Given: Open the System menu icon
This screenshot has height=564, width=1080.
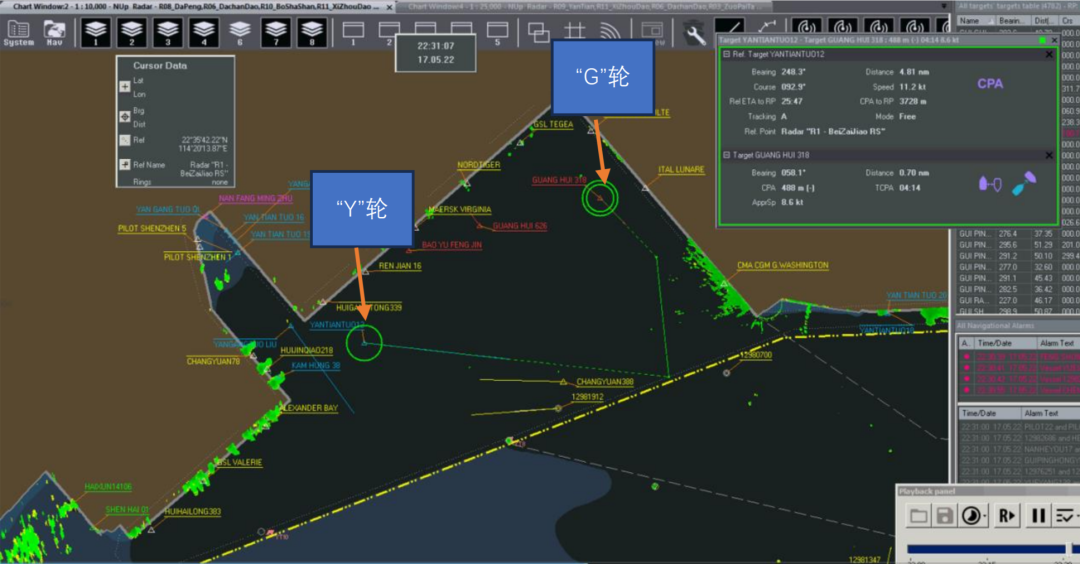Looking at the screenshot, I should click(18, 32).
